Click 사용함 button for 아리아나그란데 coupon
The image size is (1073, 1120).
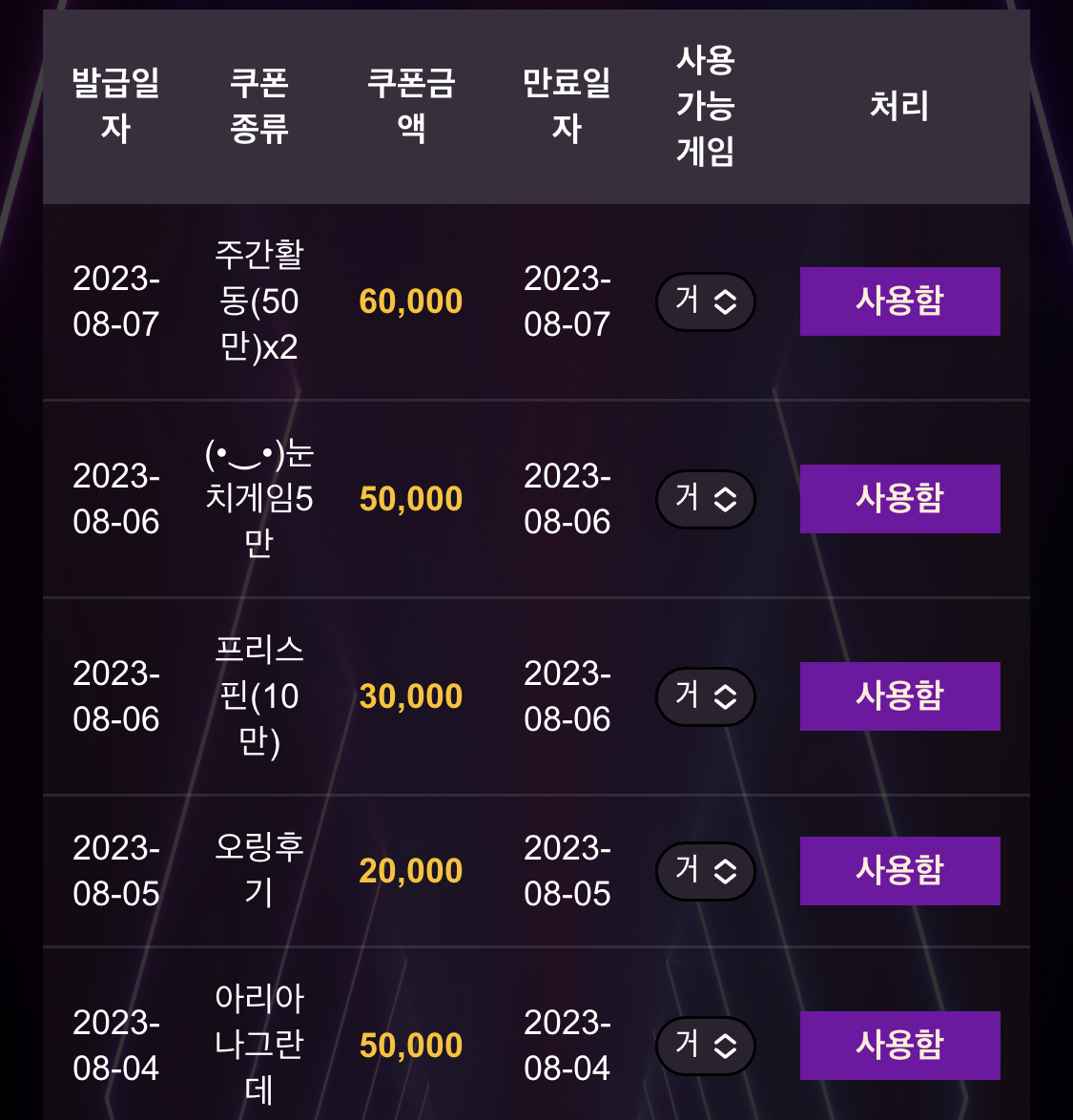[x=899, y=1046]
